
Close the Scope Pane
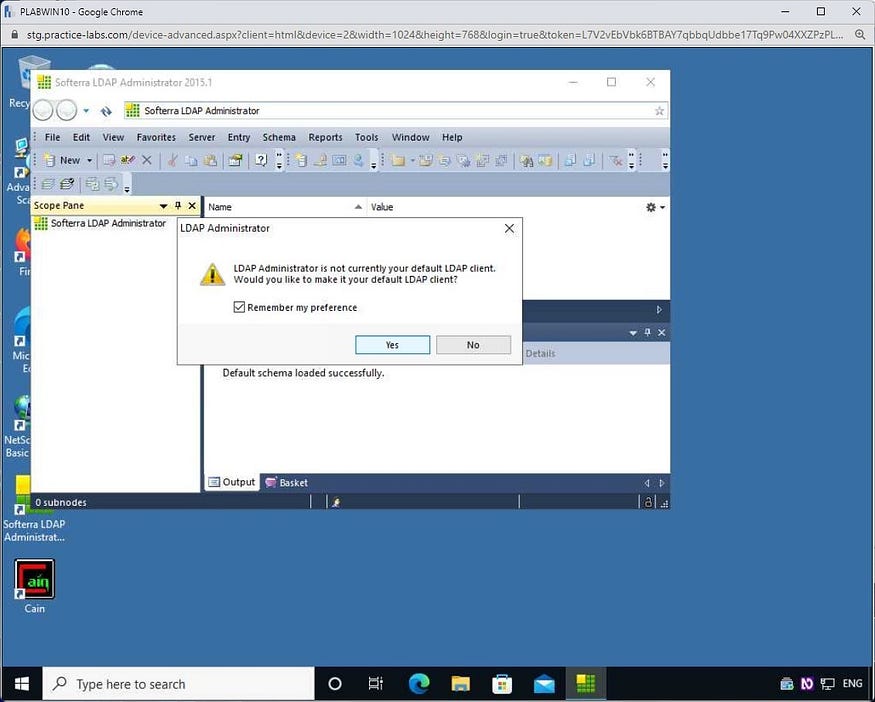click(x=192, y=206)
